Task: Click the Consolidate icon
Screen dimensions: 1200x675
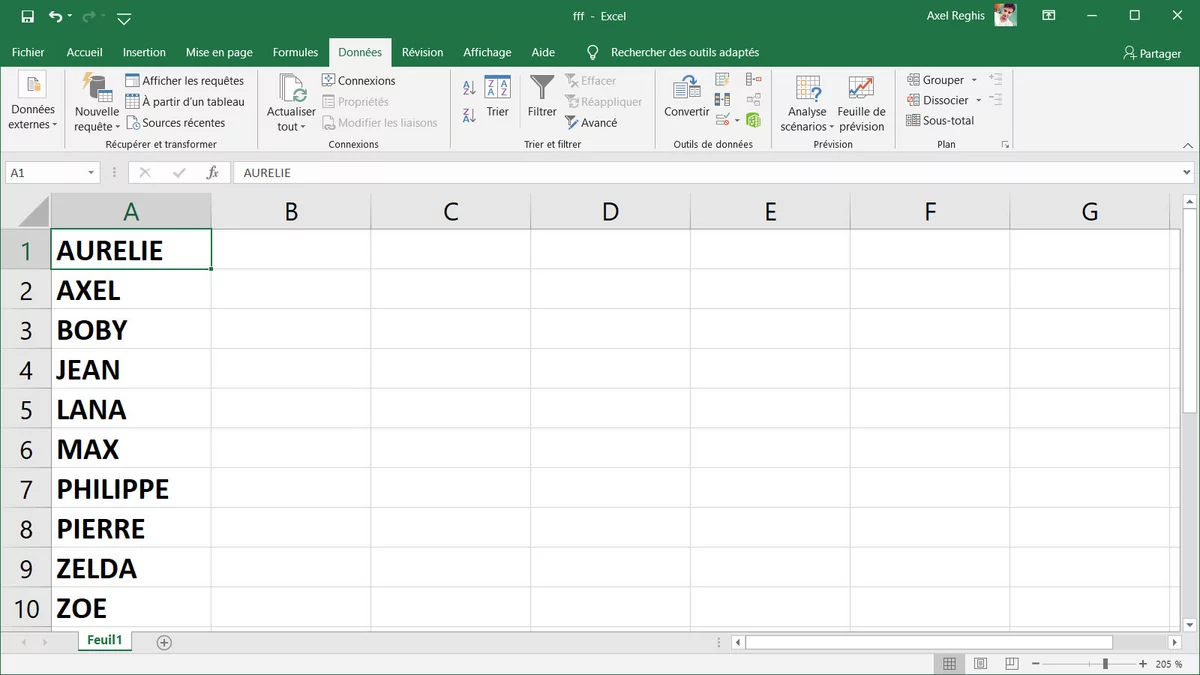Action: 753,80
